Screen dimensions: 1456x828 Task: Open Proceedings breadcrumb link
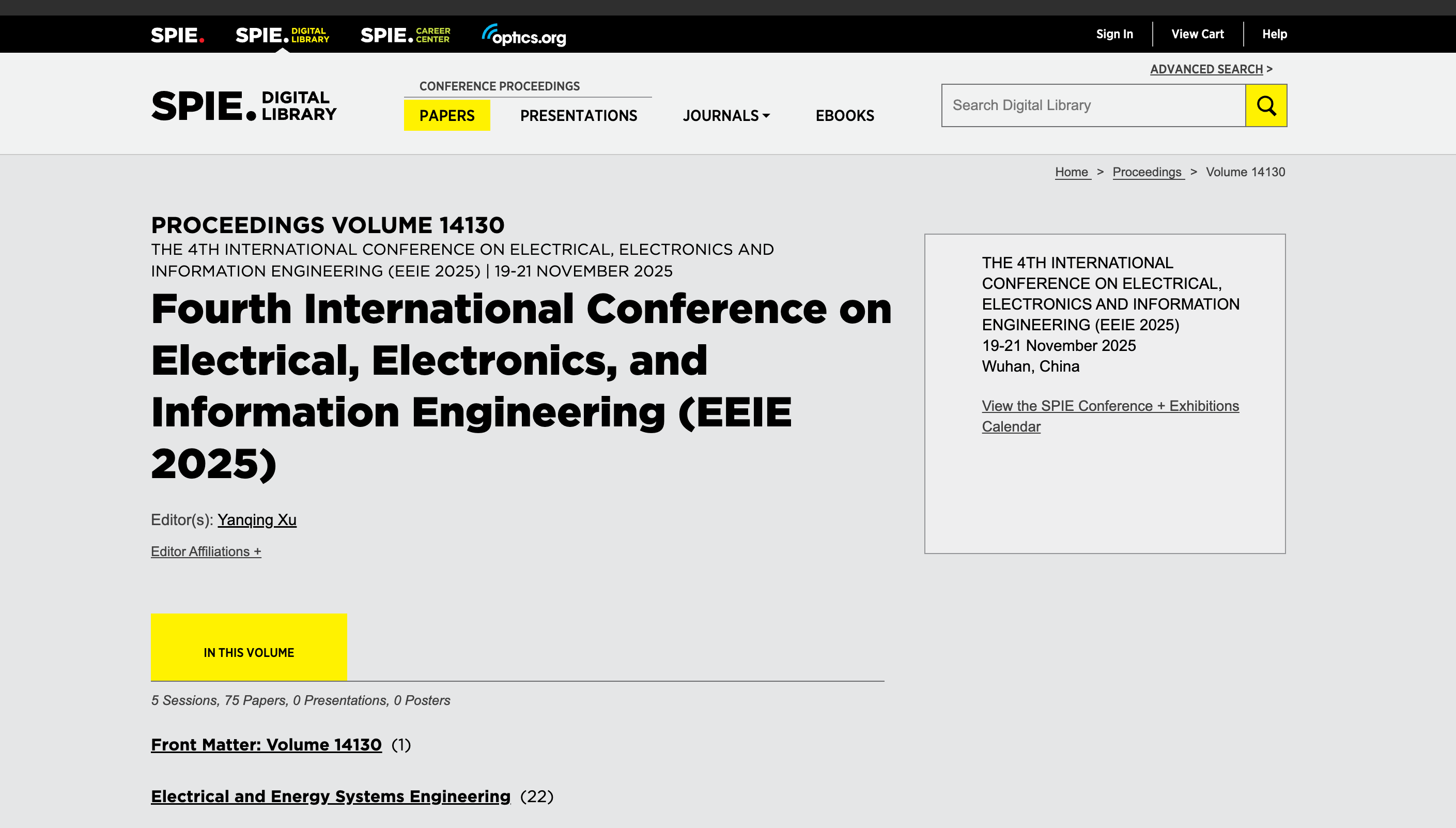[x=1147, y=172]
